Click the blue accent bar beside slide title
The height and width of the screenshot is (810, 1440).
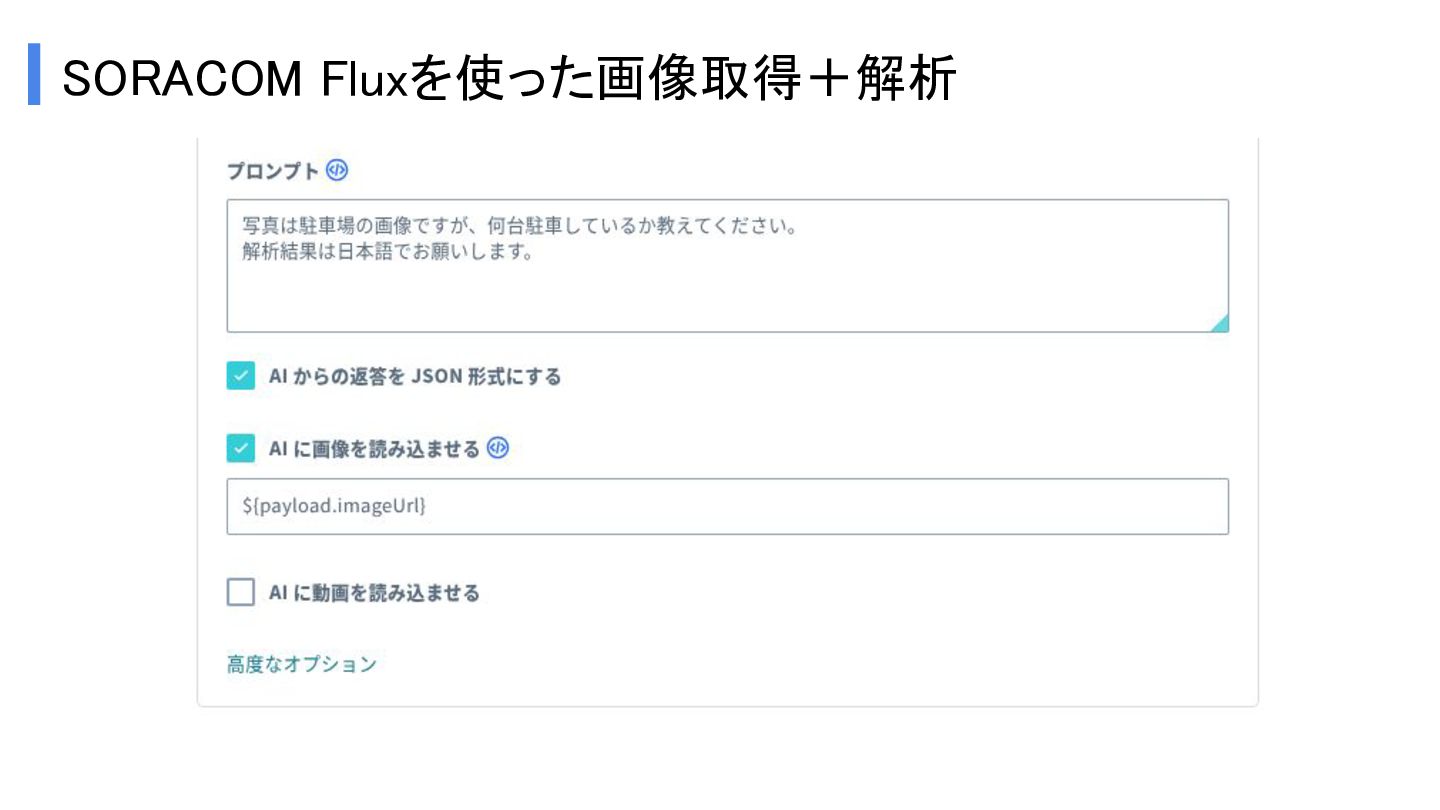(34, 74)
